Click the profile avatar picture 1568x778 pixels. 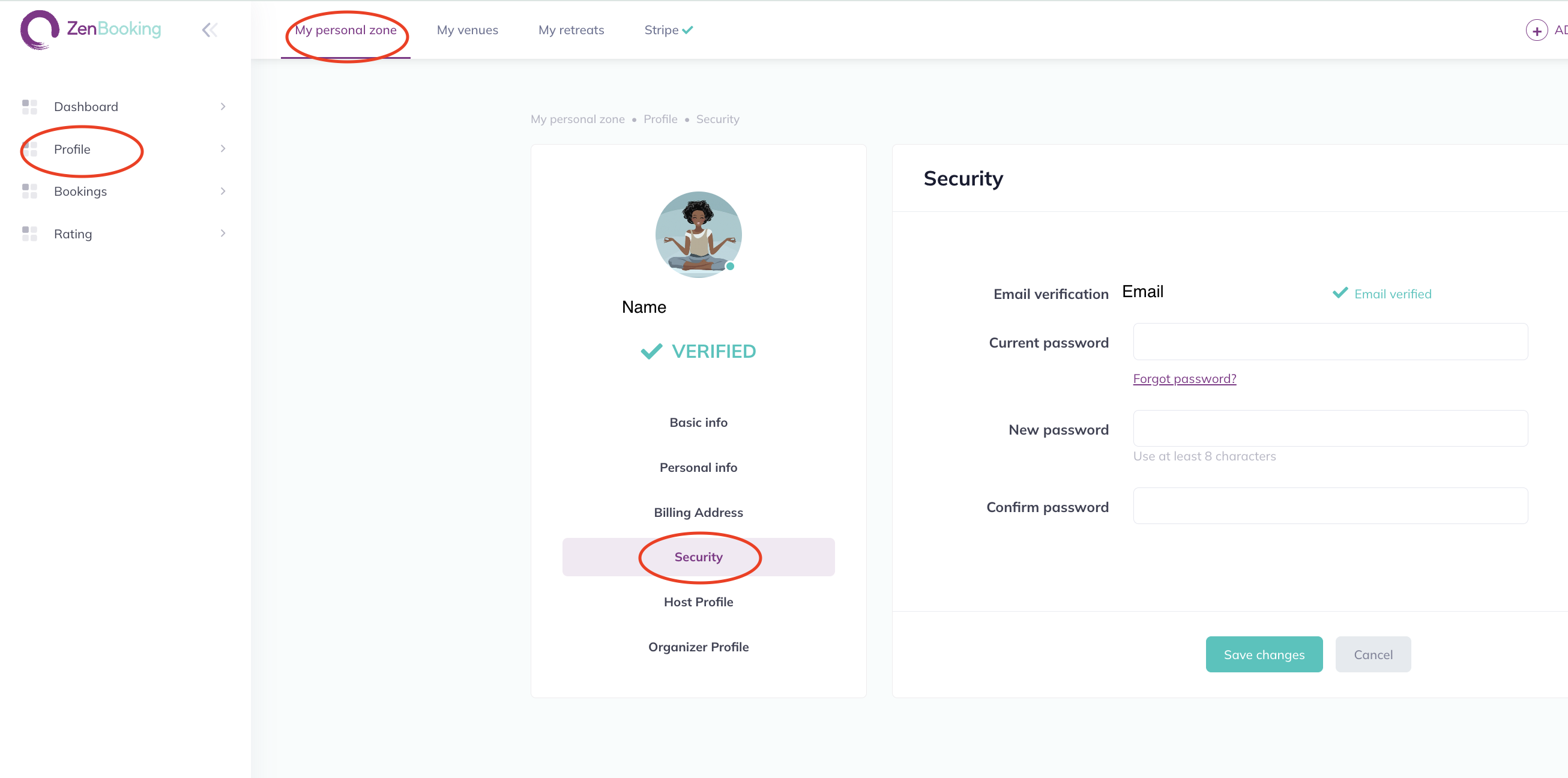[x=698, y=234]
